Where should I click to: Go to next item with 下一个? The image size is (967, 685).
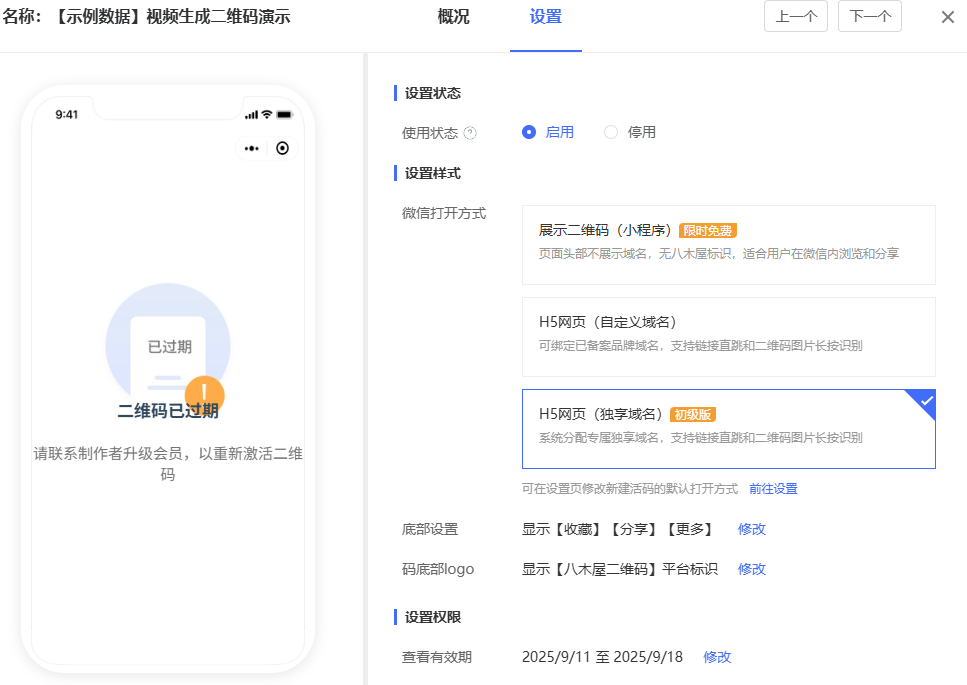[869, 17]
